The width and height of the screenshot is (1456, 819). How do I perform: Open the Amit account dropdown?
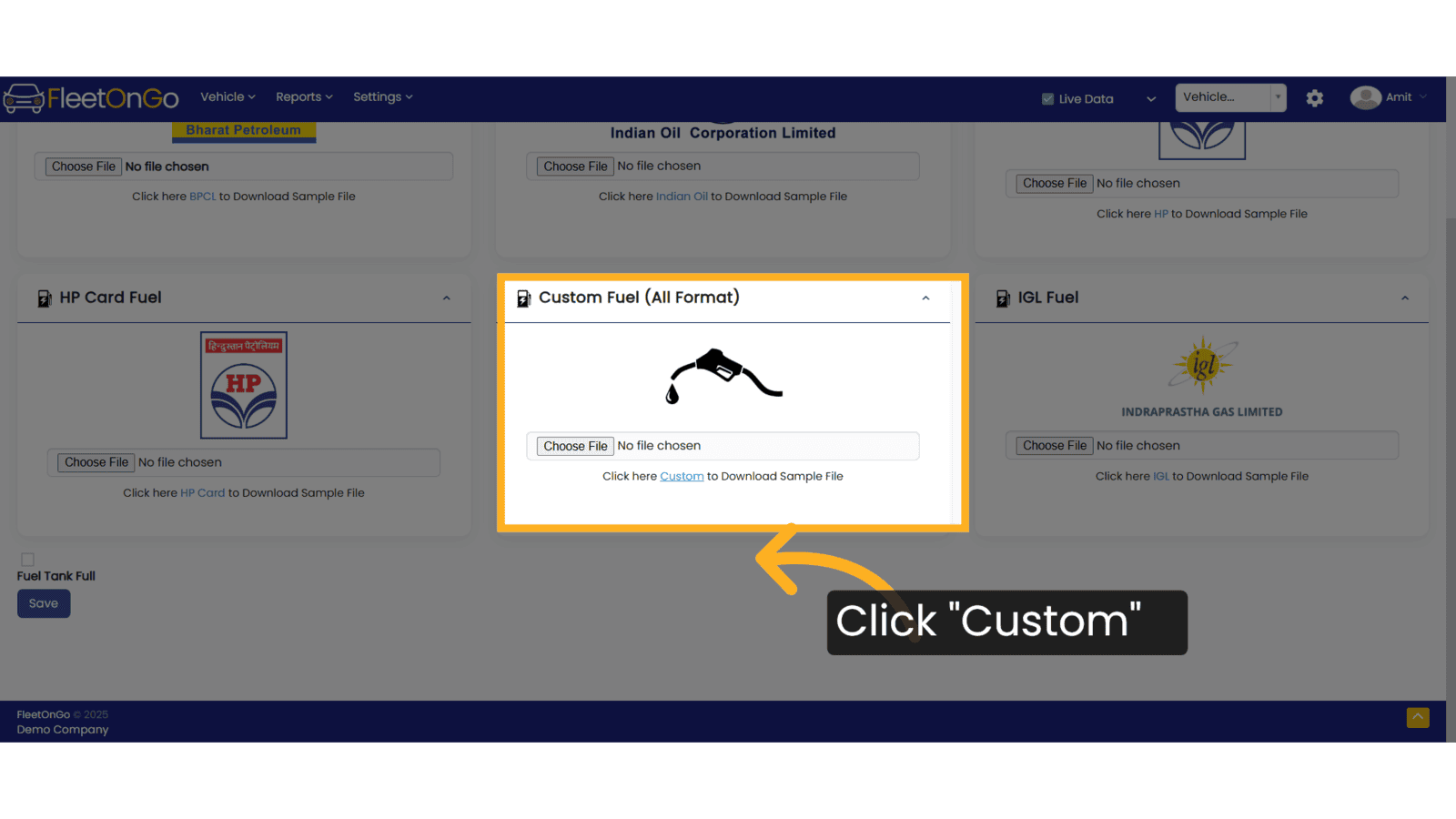pyautogui.click(x=1405, y=97)
